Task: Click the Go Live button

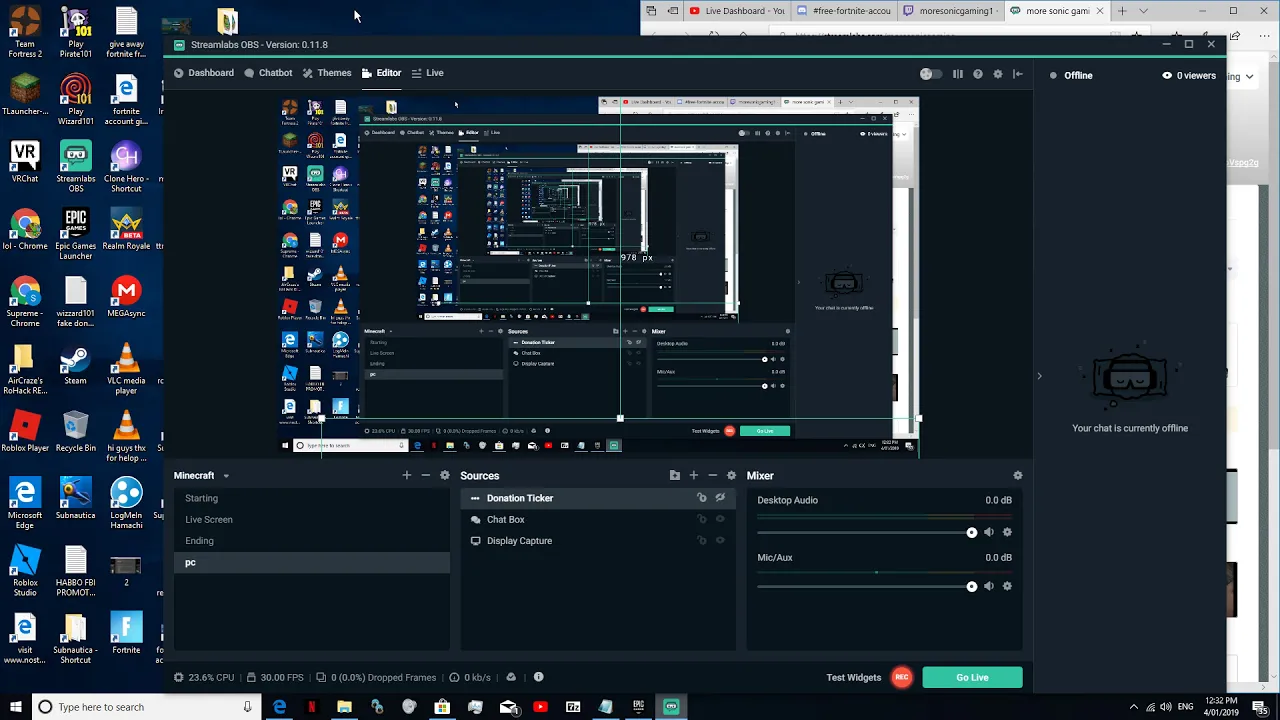Action: 972,677
